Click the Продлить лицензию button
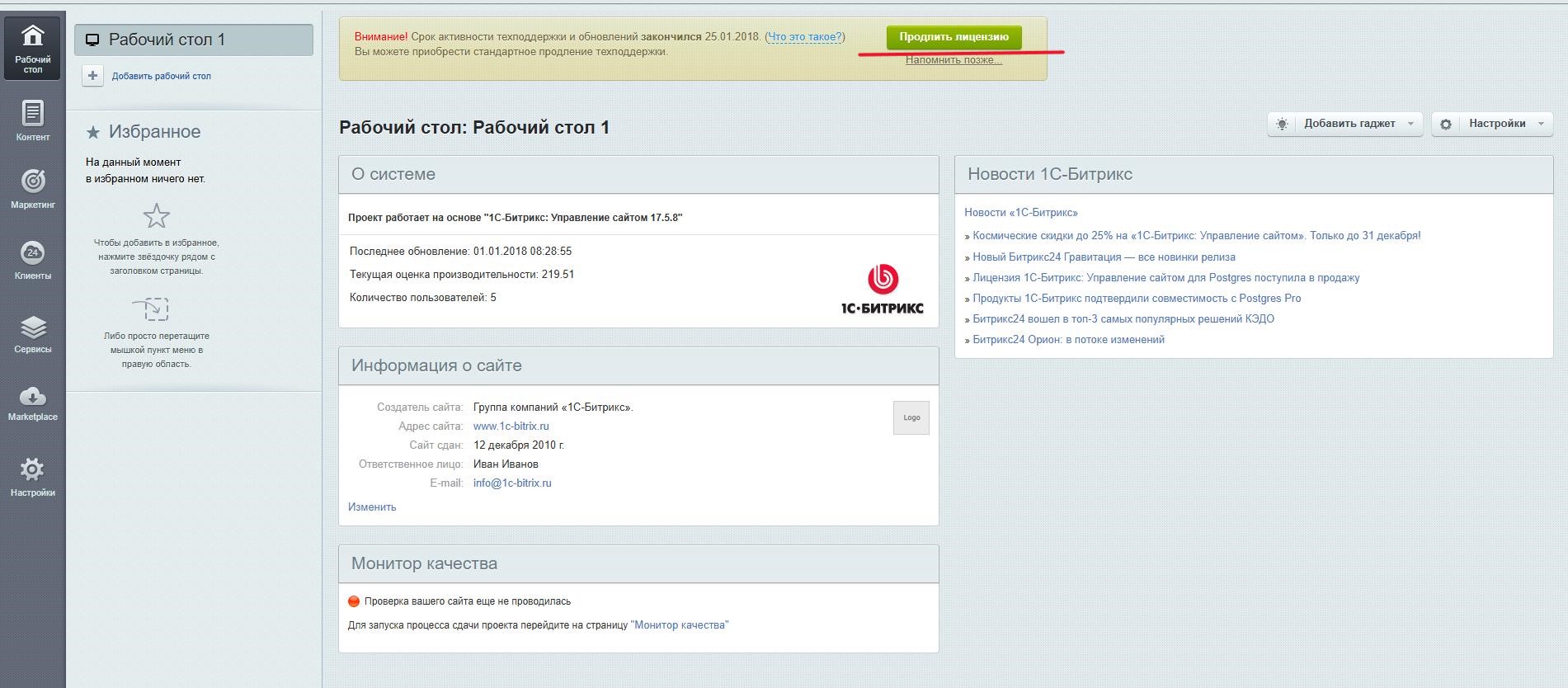This screenshot has height=688, width=1568. click(954, 37)
